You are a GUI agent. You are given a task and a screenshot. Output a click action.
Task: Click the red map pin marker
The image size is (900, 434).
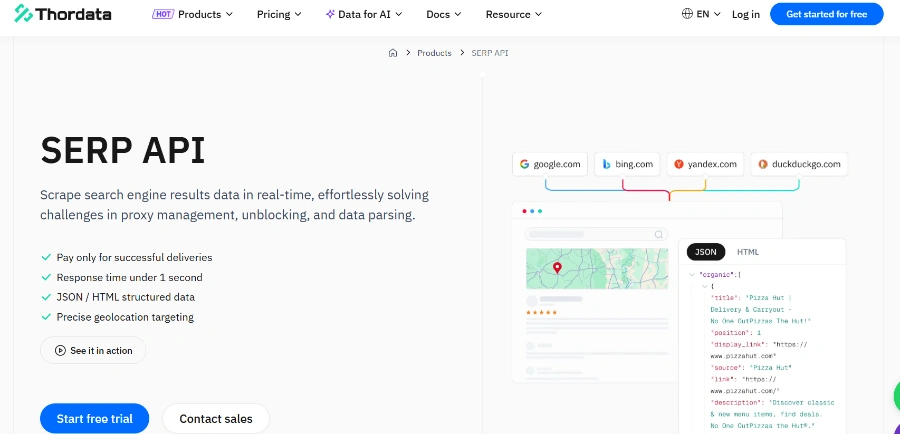[557, 268]
